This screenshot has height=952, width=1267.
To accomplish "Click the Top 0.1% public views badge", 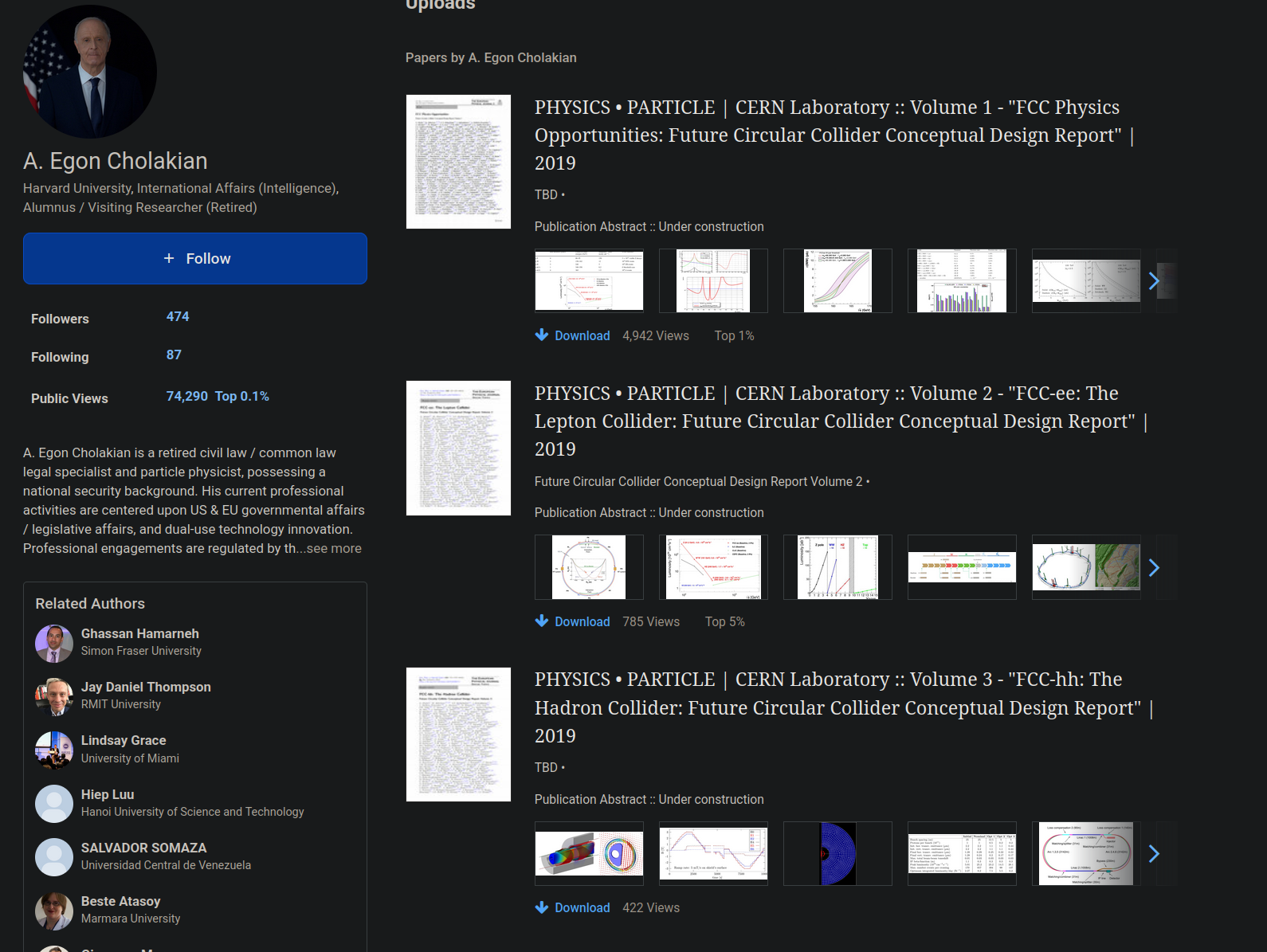I will pyautogui.click(x=242, y=396).
